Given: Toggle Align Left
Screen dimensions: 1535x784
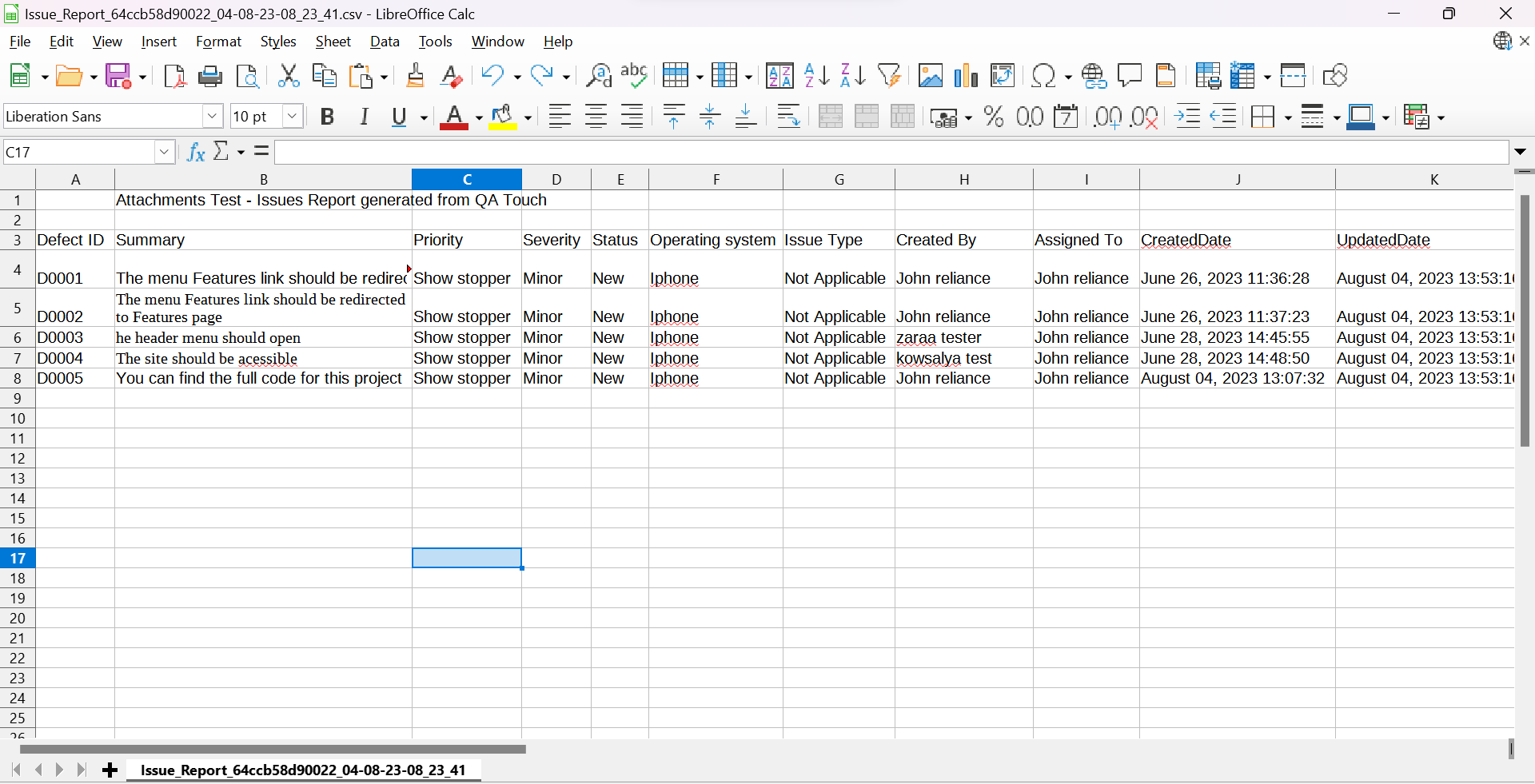Looking at the screenshot, I should [560, 117].
